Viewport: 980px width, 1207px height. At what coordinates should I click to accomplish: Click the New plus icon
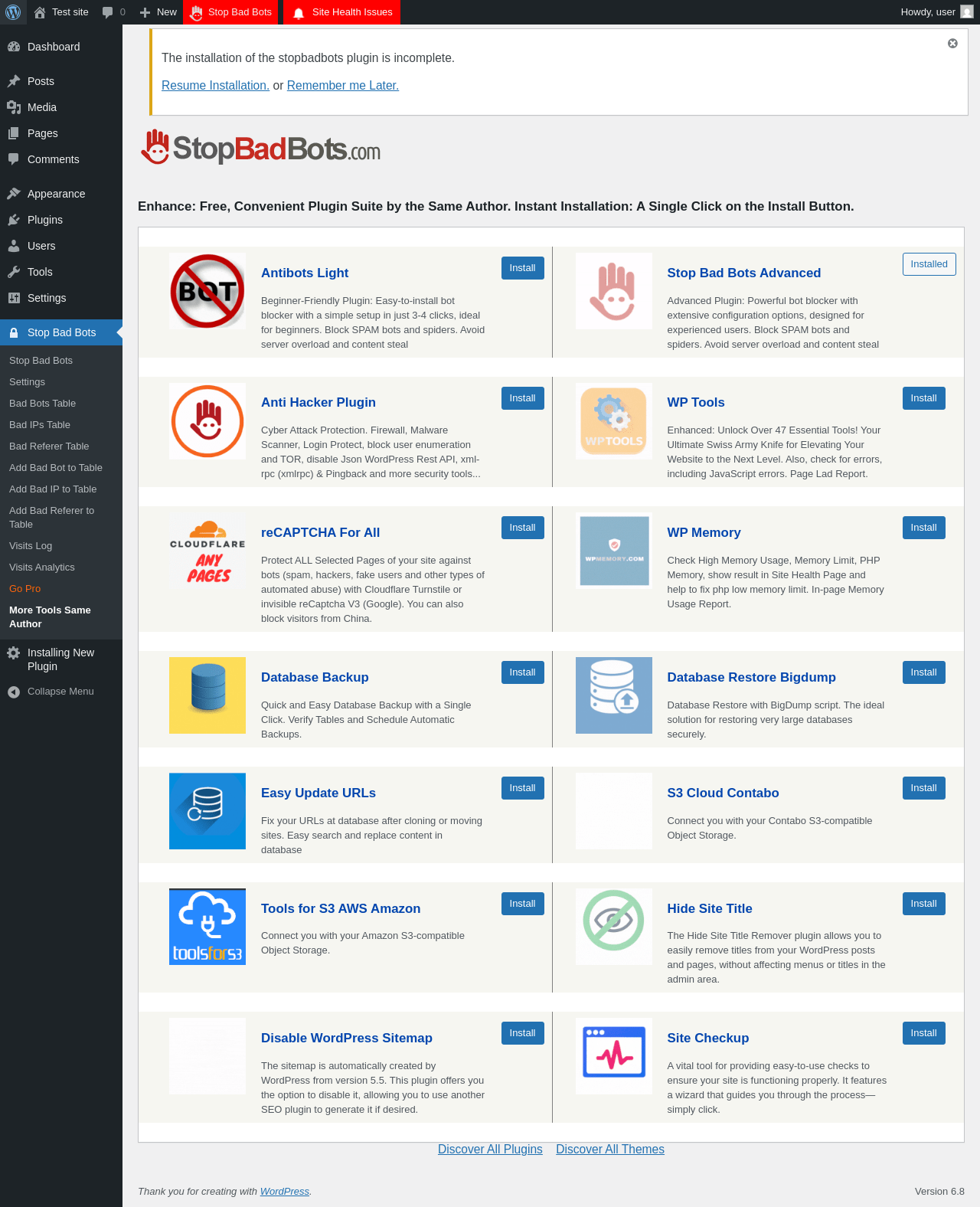point(145,12)
